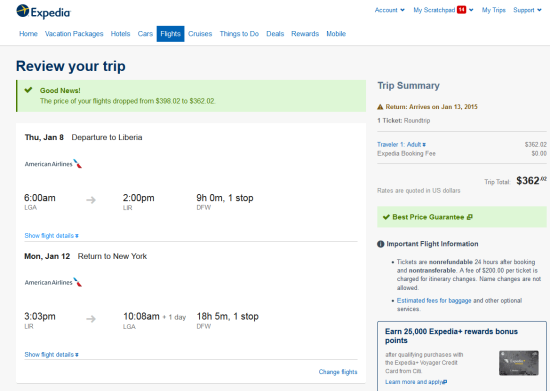The width and height of the screenshot is (550, 391).
Task: Expand the Support dropdown menu
Action: point(527,10)
